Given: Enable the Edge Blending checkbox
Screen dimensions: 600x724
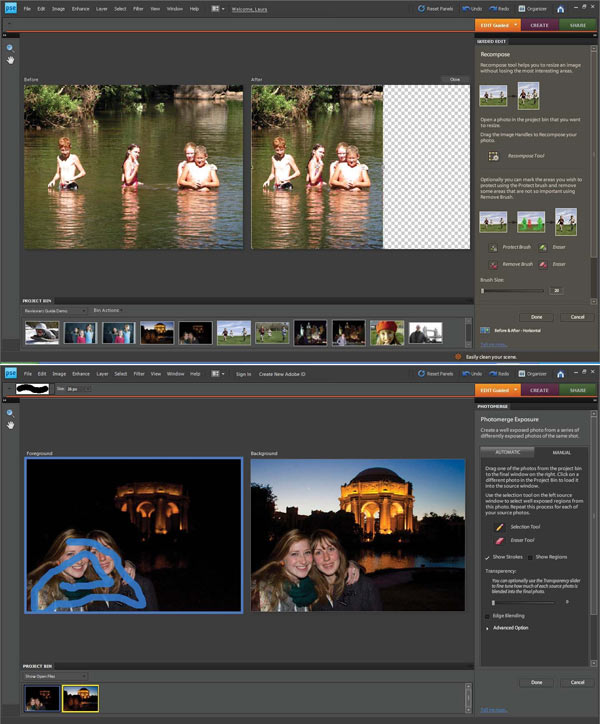Looking at the screenshot, I should pyautogui.click(x=487, y=616).
